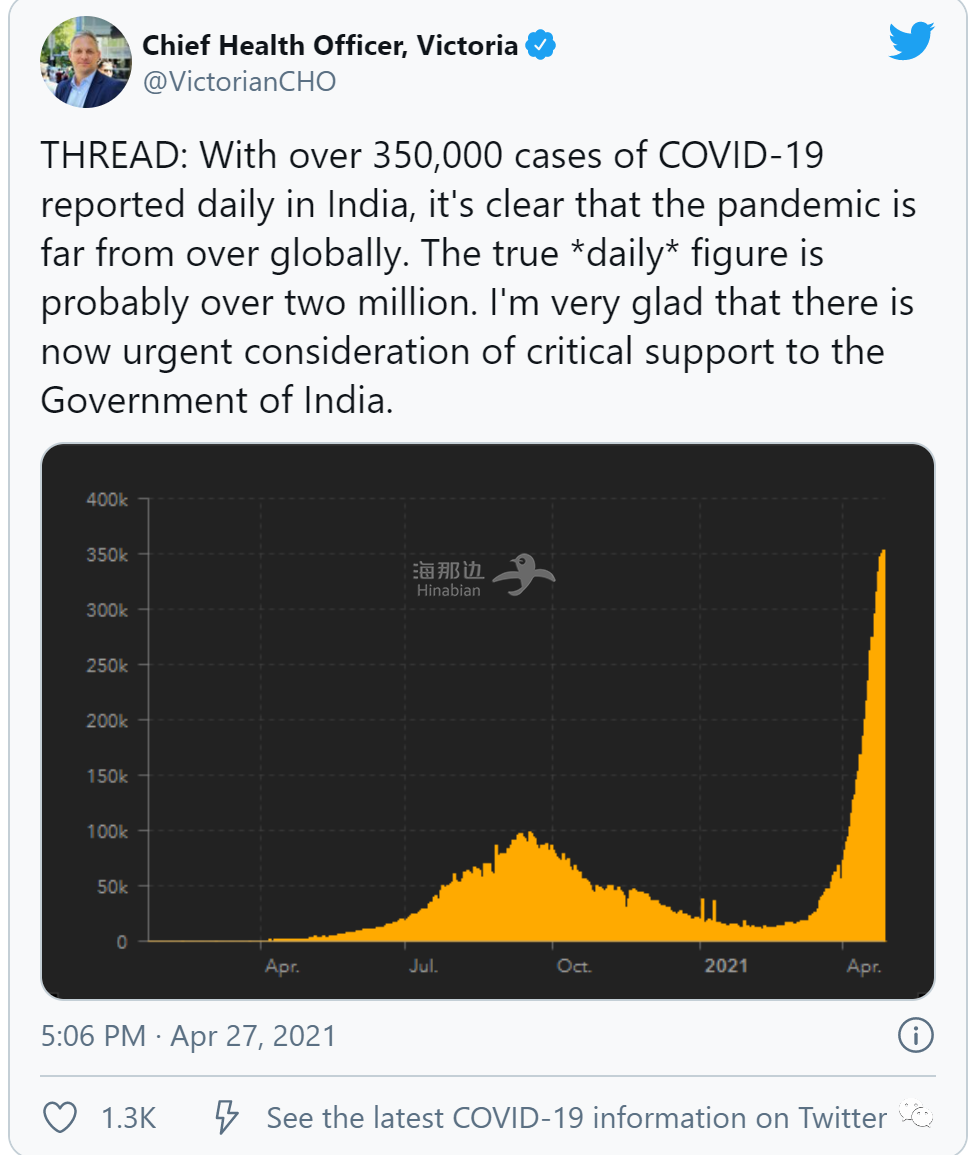The width and height of the screenshot is (971, 1155).
Task: Click the tweet text starting with "THREAD:"
Action: point(478,278)
